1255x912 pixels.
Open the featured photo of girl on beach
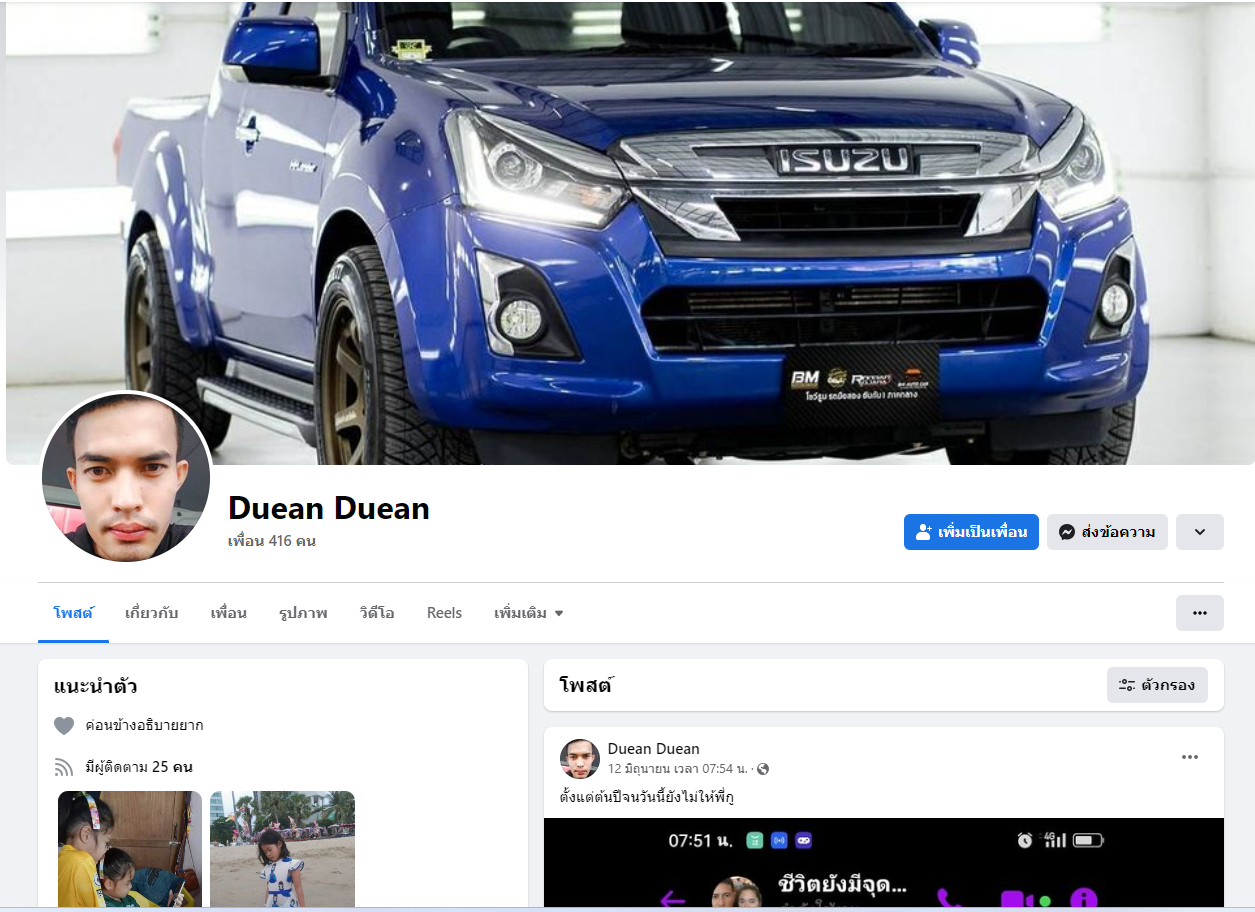click(x=283, y=849)
